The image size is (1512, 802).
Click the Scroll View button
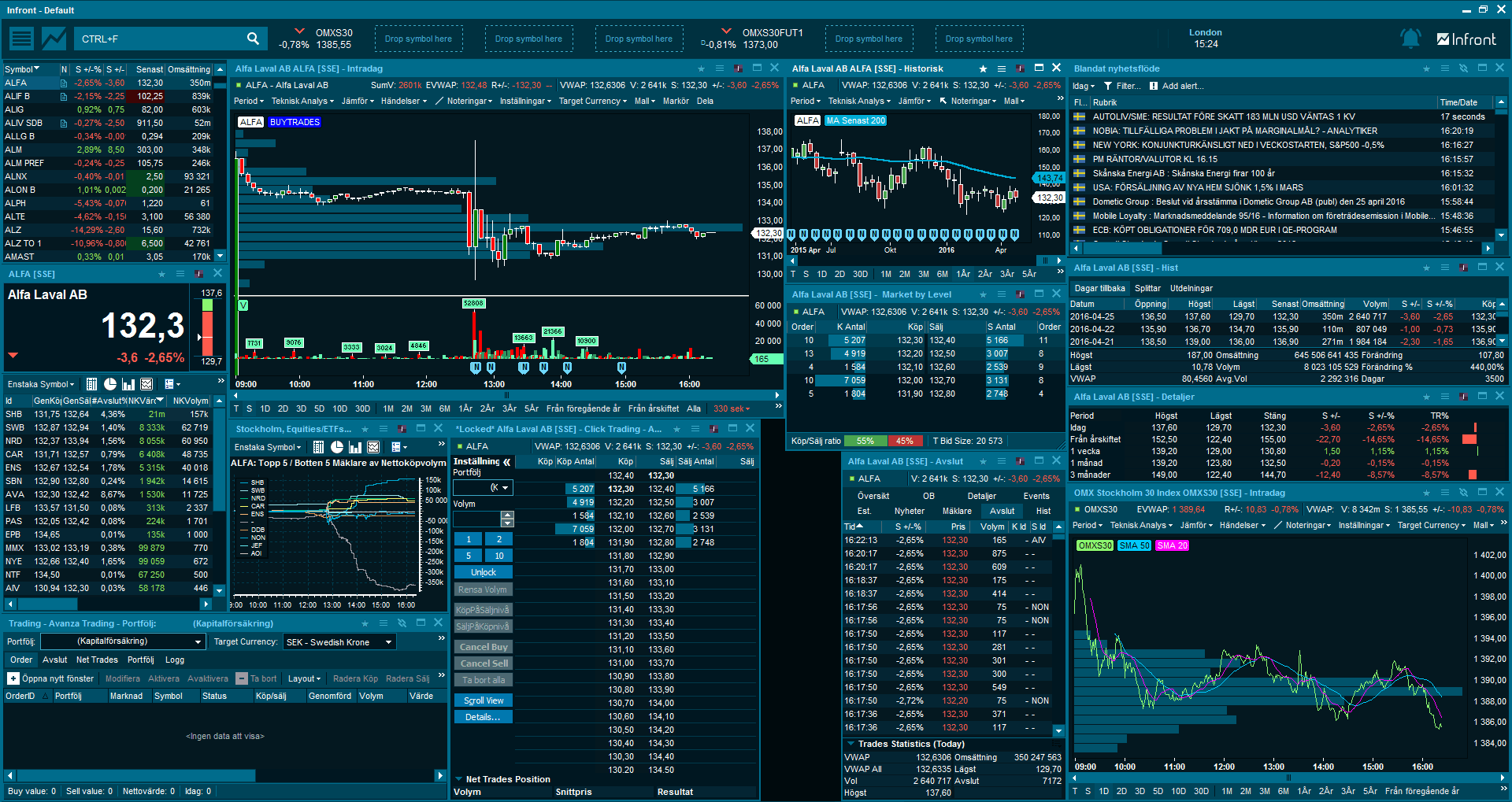click(x=484, y=700)
